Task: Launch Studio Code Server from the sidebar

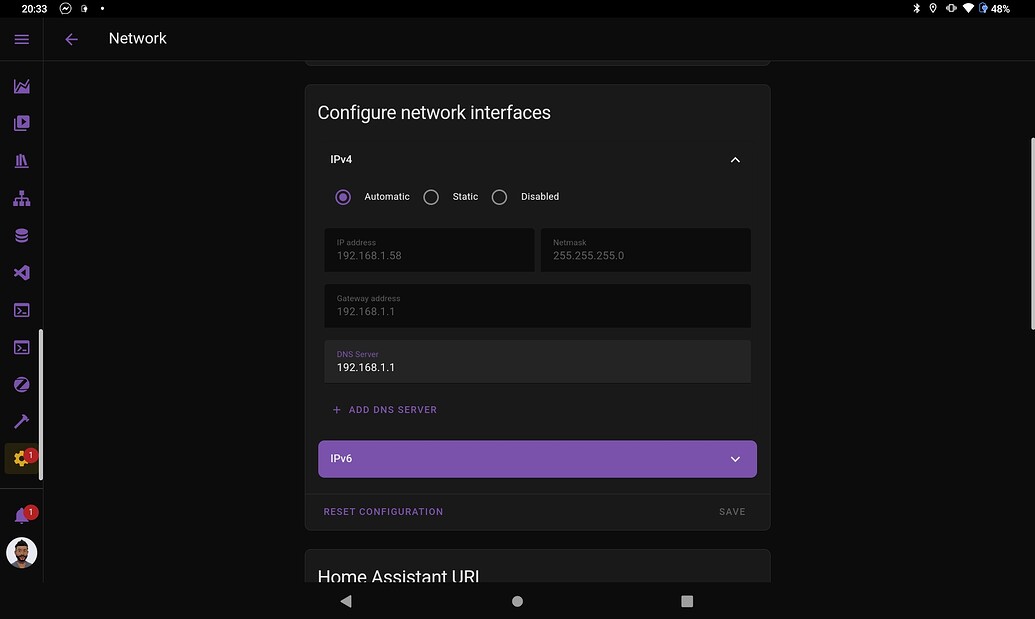Action: 21,272
